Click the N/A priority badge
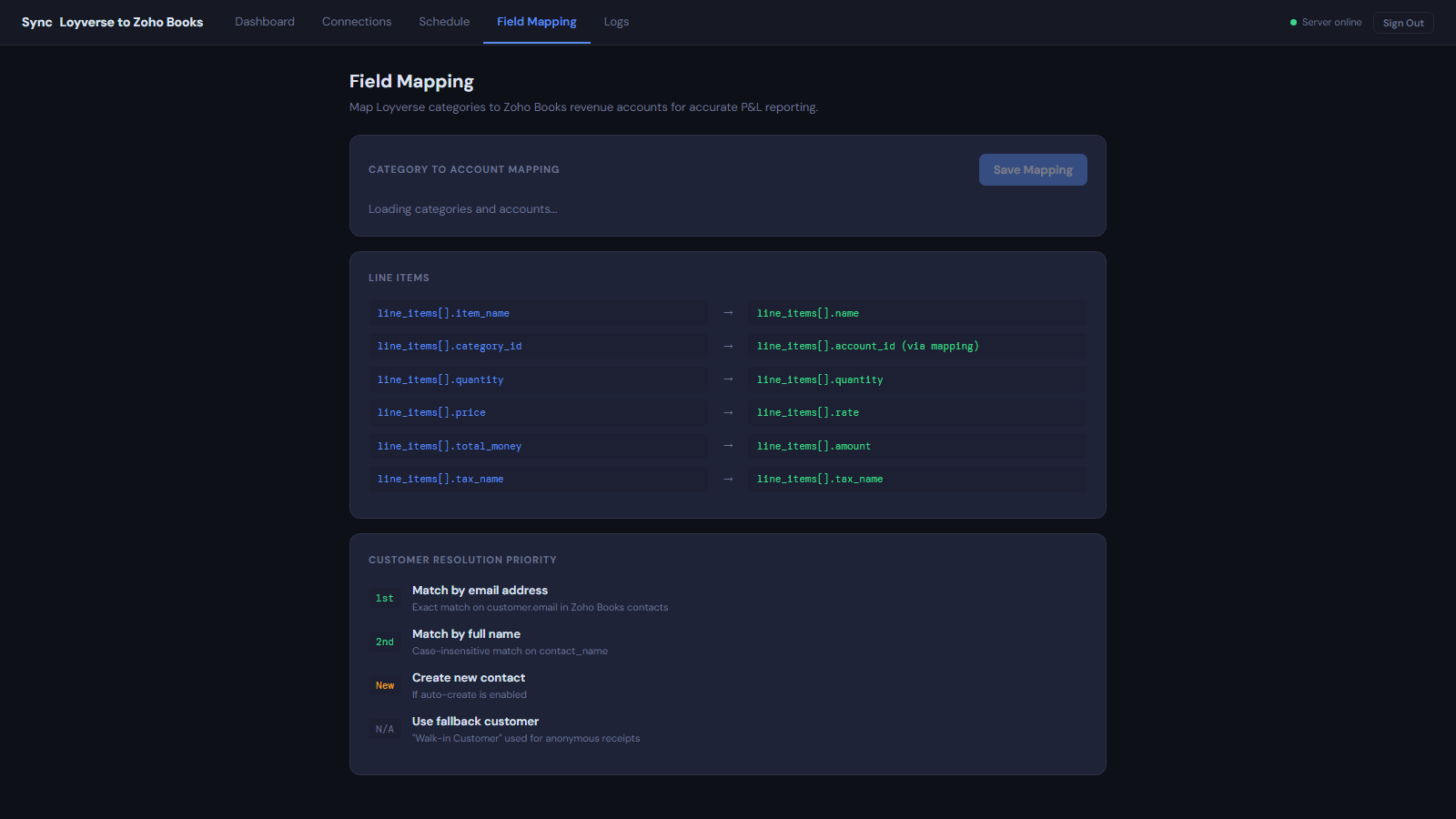This screenshot has height=819, width=1456. 385,729
